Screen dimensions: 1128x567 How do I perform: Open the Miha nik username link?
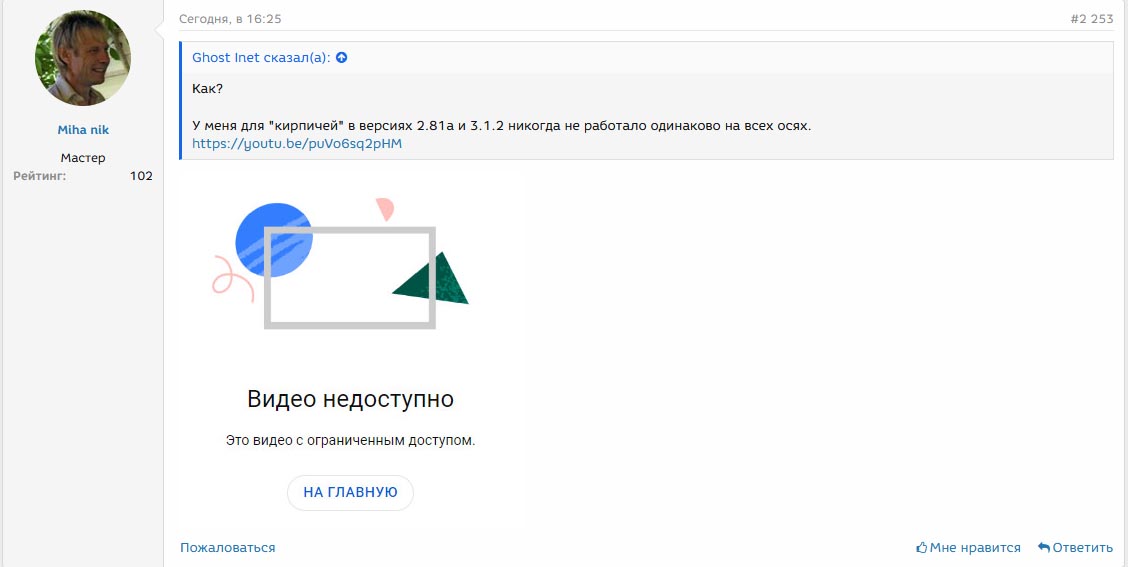pyautogui.click(x=83, y=130)
